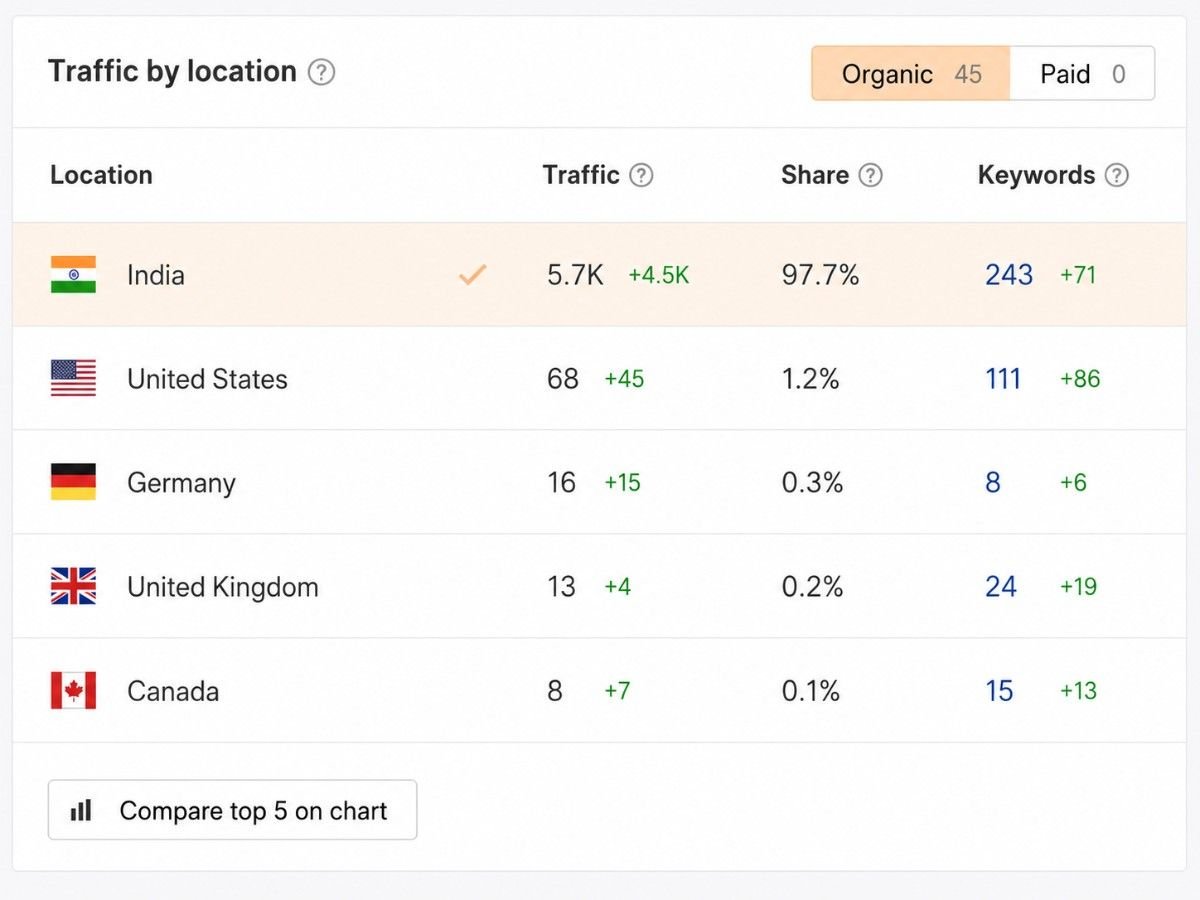Click Canada share value 0.1%
Viewport: 1200px width, 900px height.
tap(811, 691)
